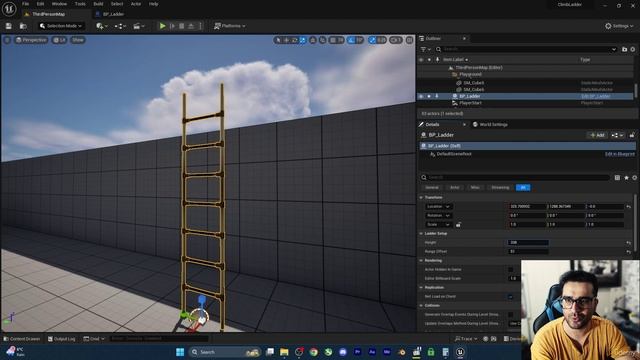Toggle grid location snapping in viewport
The image size is (640, 360).
[x=333, y=40]
